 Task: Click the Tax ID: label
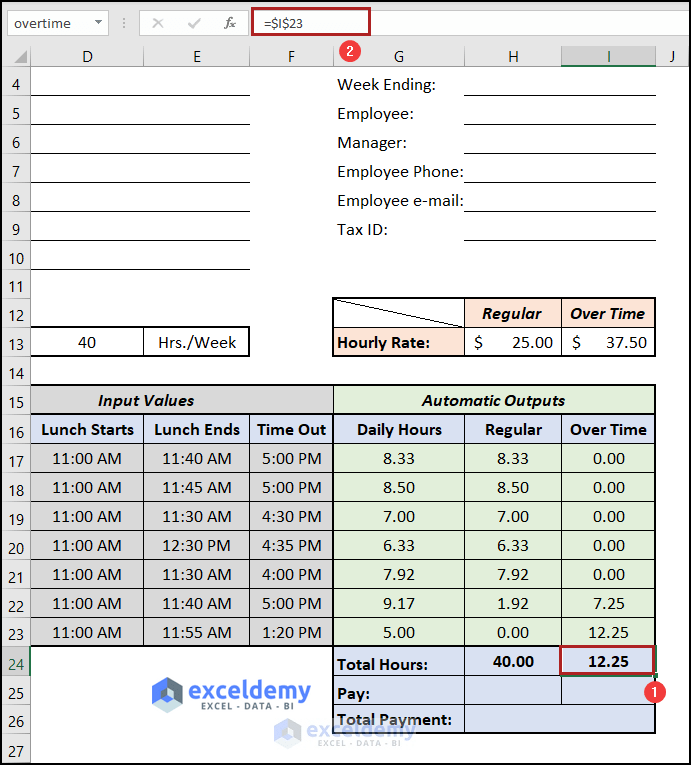[362, 229]
